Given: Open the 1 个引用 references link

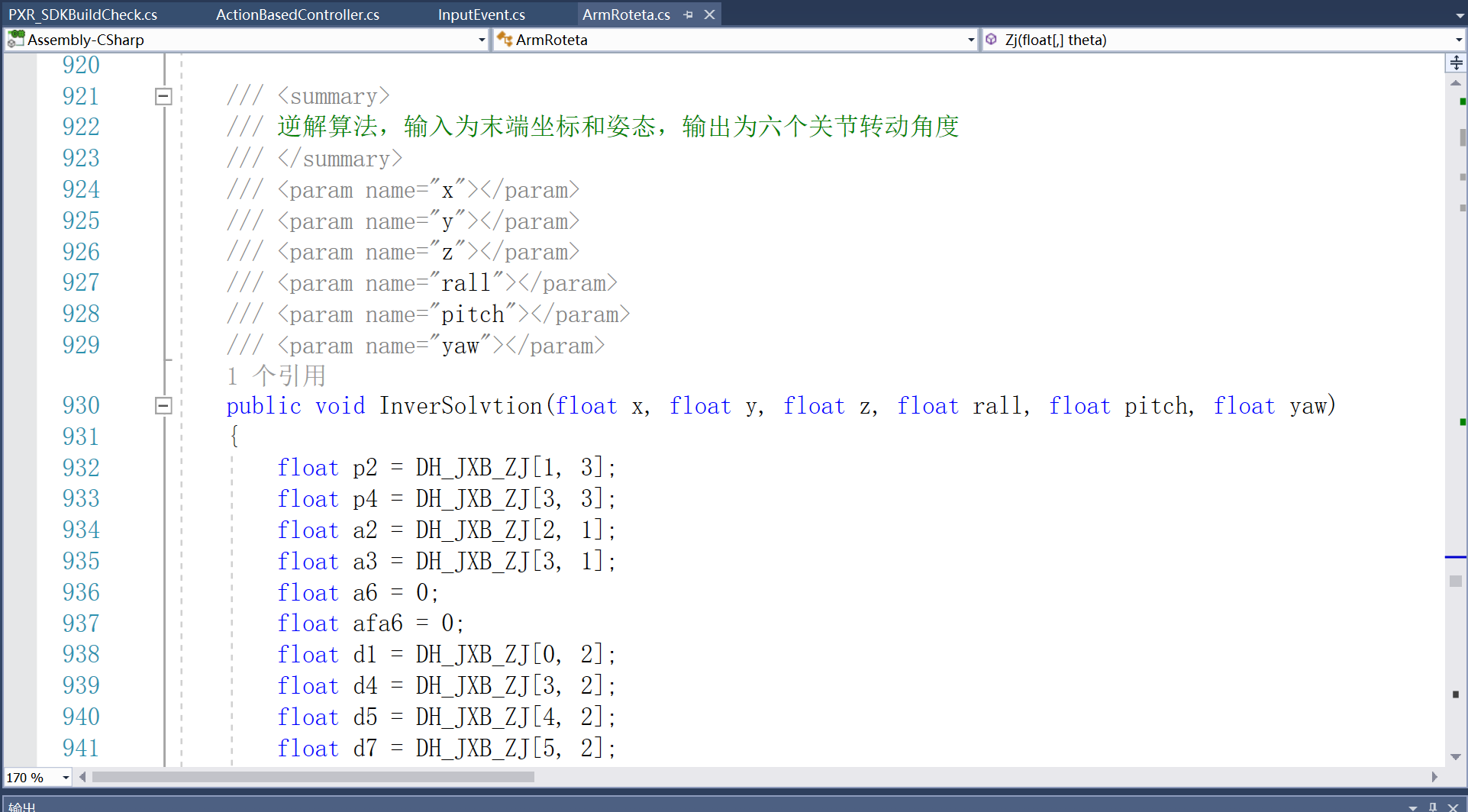Looking at the screenshot, I should point(276,375).
